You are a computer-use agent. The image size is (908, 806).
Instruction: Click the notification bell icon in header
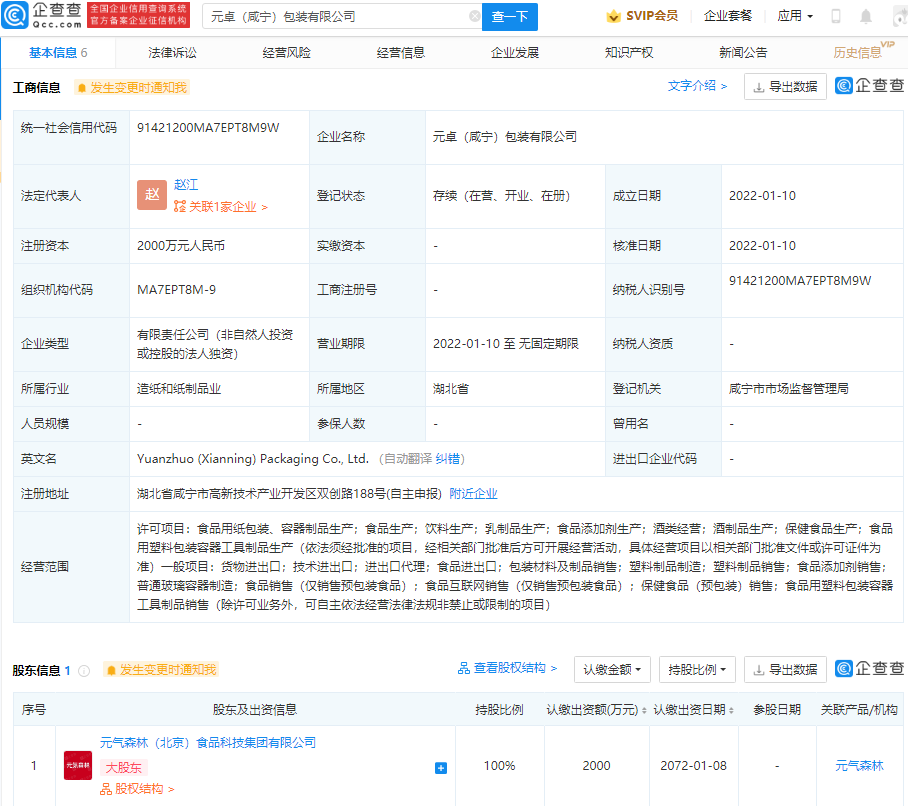coord(864,15)
